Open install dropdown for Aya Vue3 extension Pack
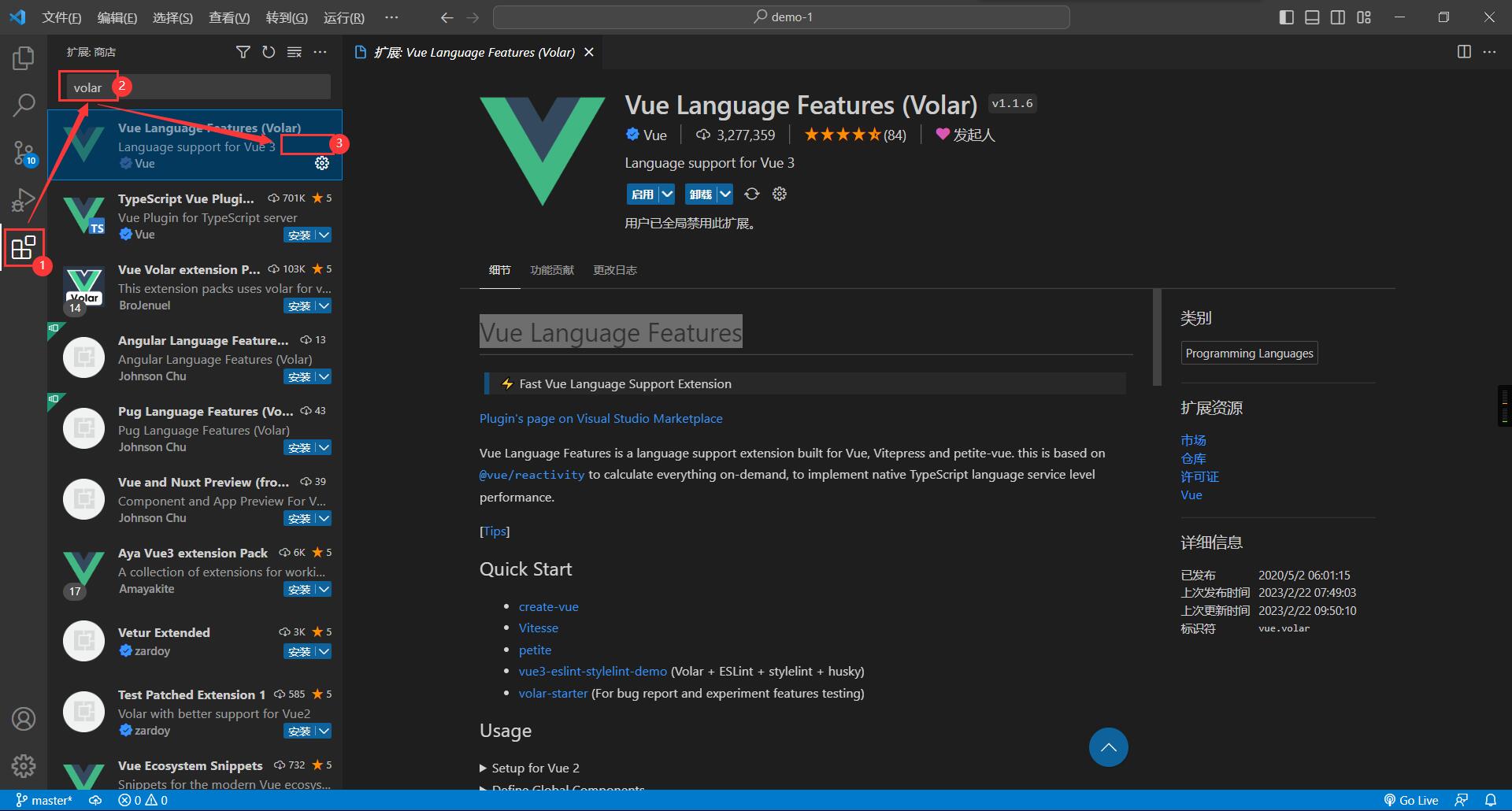 (x=324, y=589)
